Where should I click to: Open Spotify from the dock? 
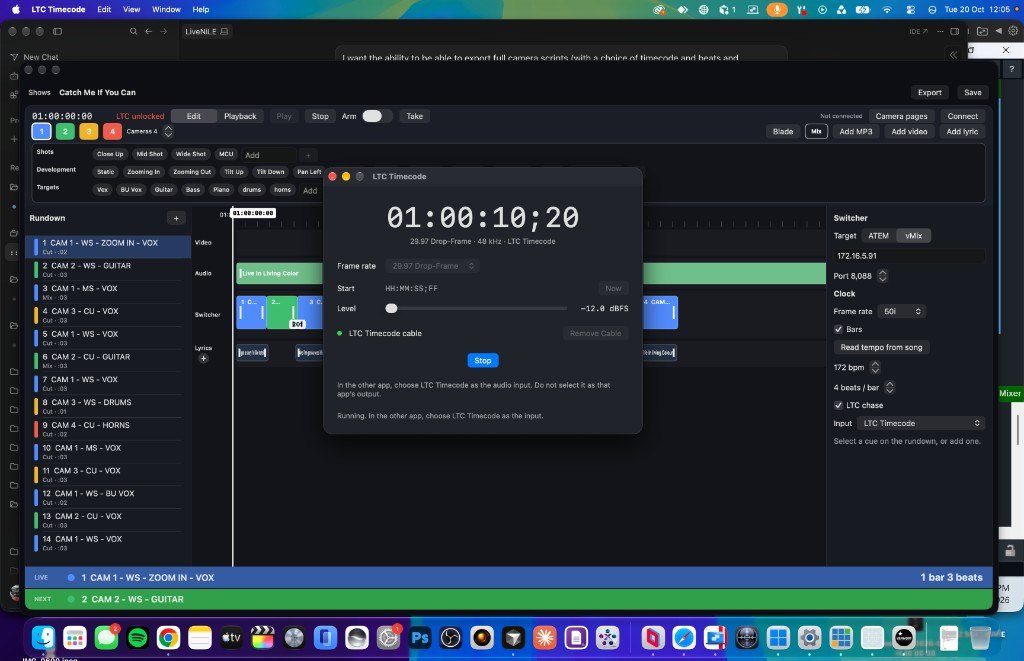coord(137,637)
